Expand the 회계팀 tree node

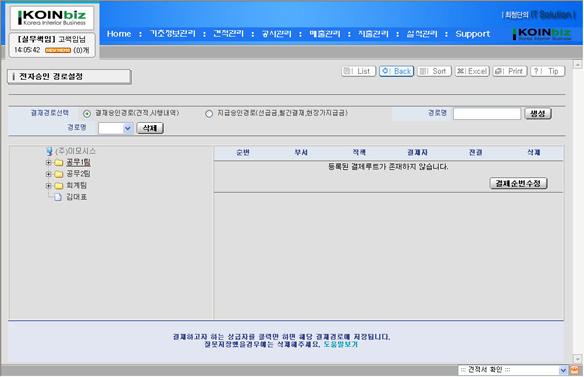click(x=48, y=186)
